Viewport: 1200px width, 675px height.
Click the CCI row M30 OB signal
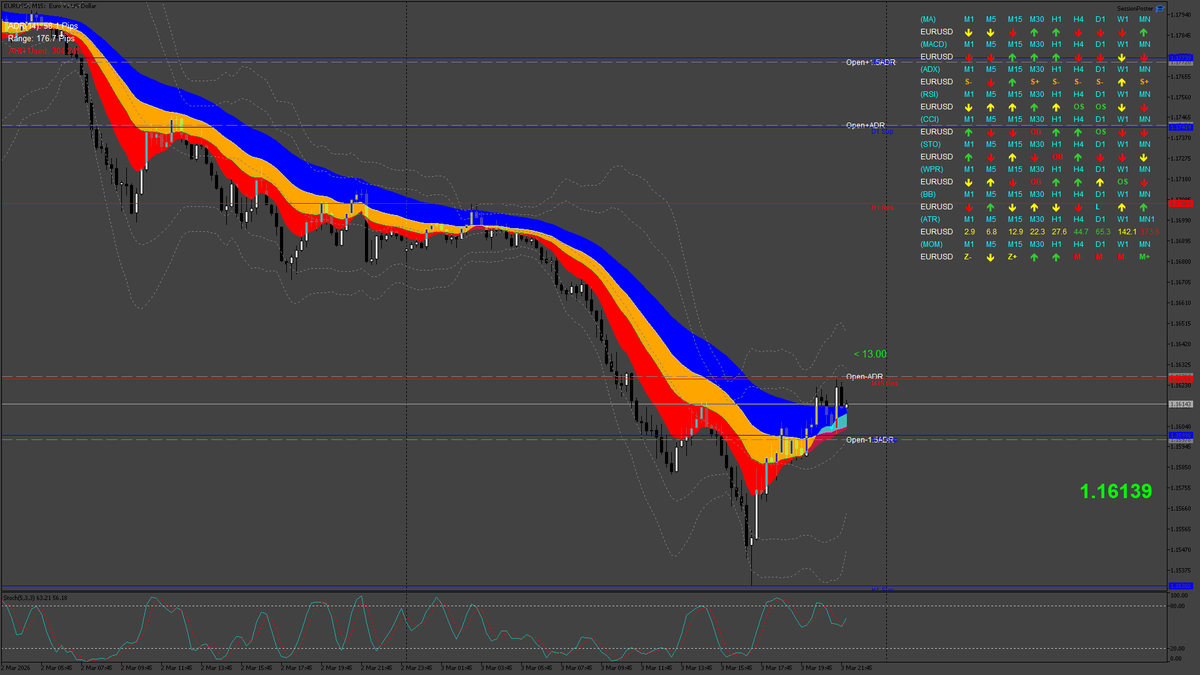point(1035,132)
